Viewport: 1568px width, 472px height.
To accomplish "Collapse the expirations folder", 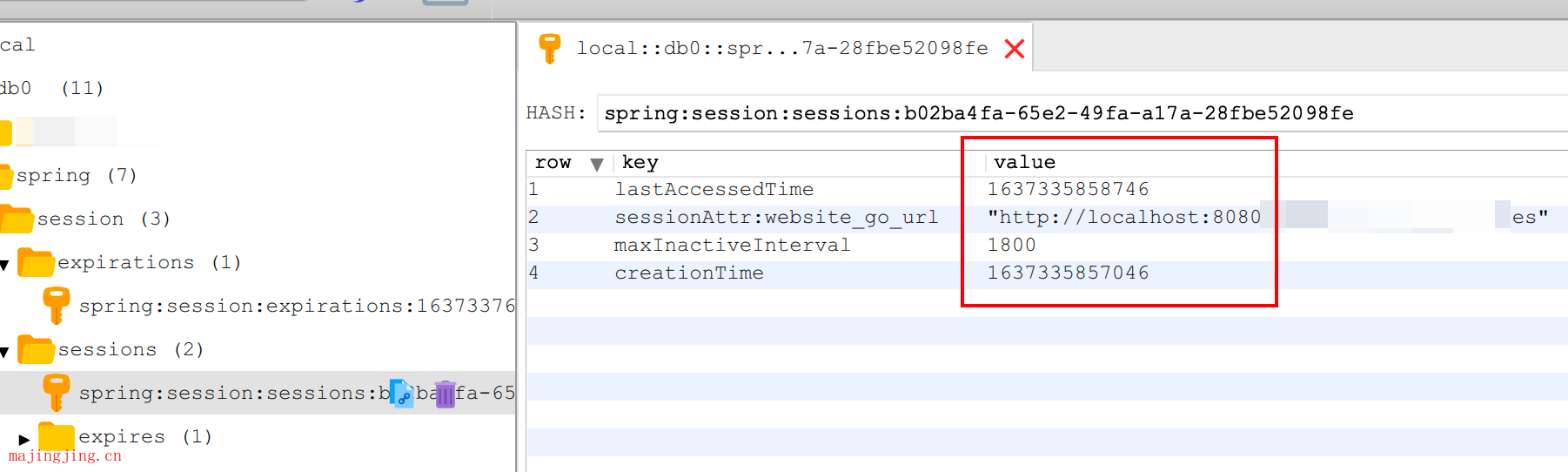I will (4, 264).
